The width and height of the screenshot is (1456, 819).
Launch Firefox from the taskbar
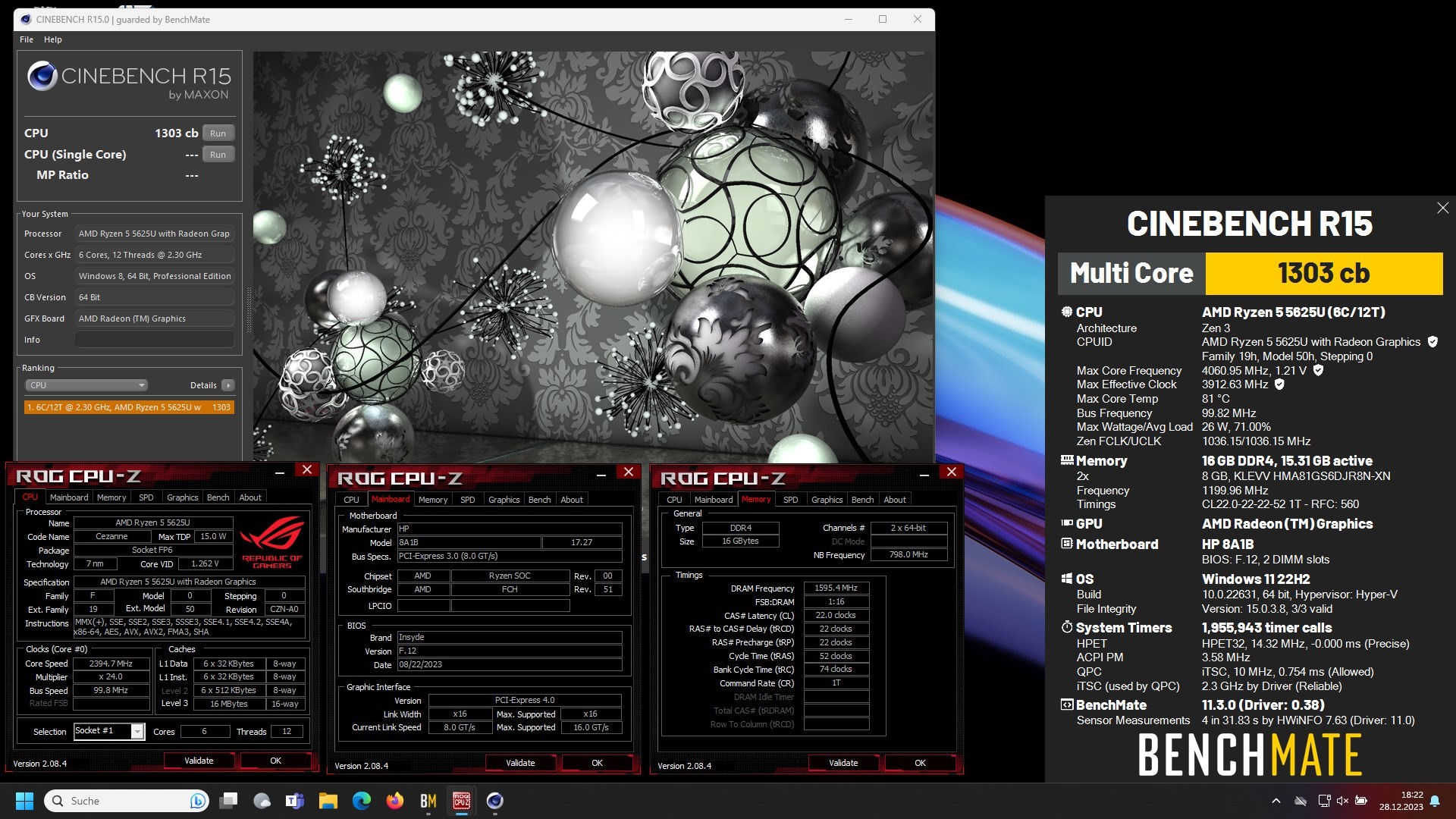click(x=395, y=801)
